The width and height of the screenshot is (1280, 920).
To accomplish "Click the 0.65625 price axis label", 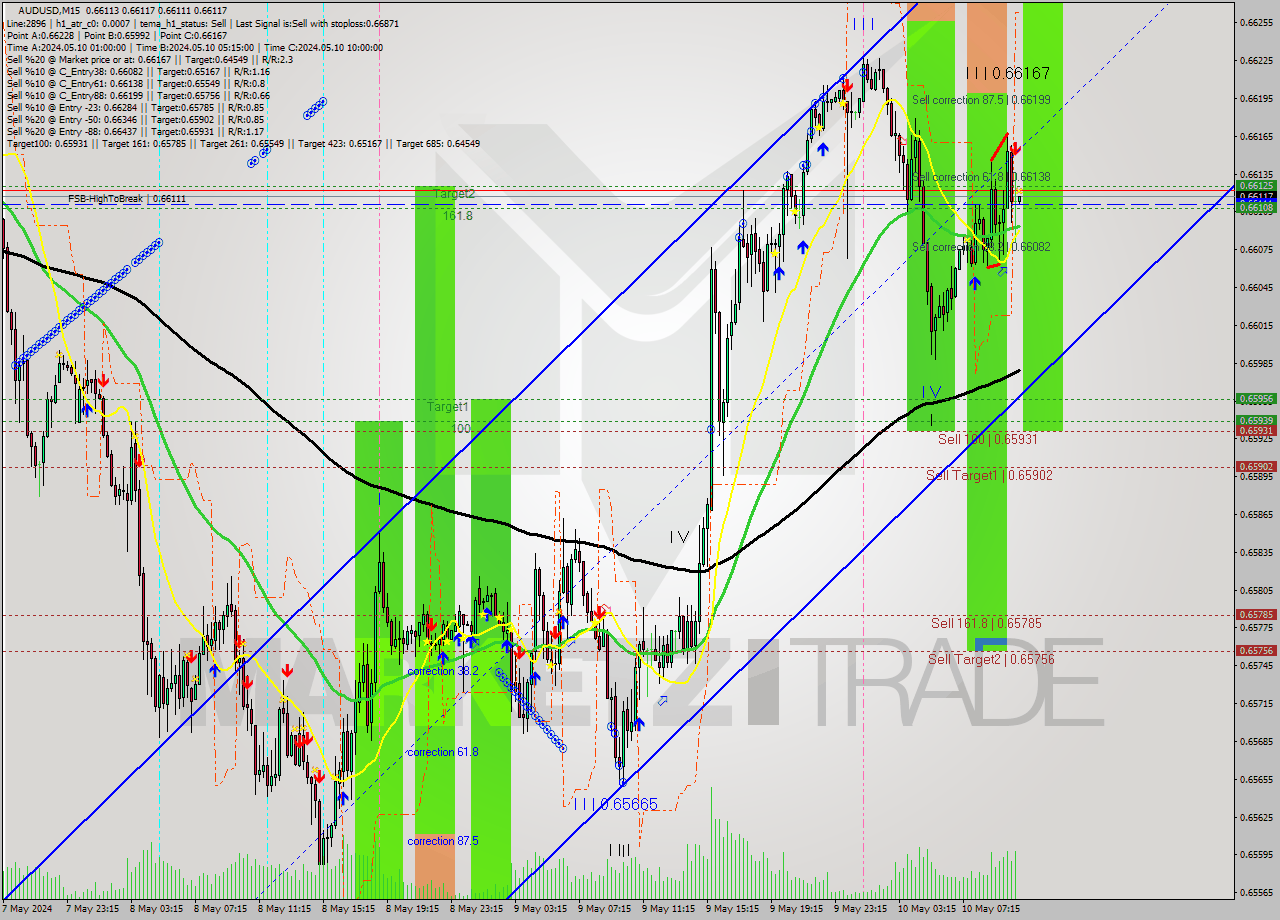I will pyautogui.click(x=1256, y=817).
